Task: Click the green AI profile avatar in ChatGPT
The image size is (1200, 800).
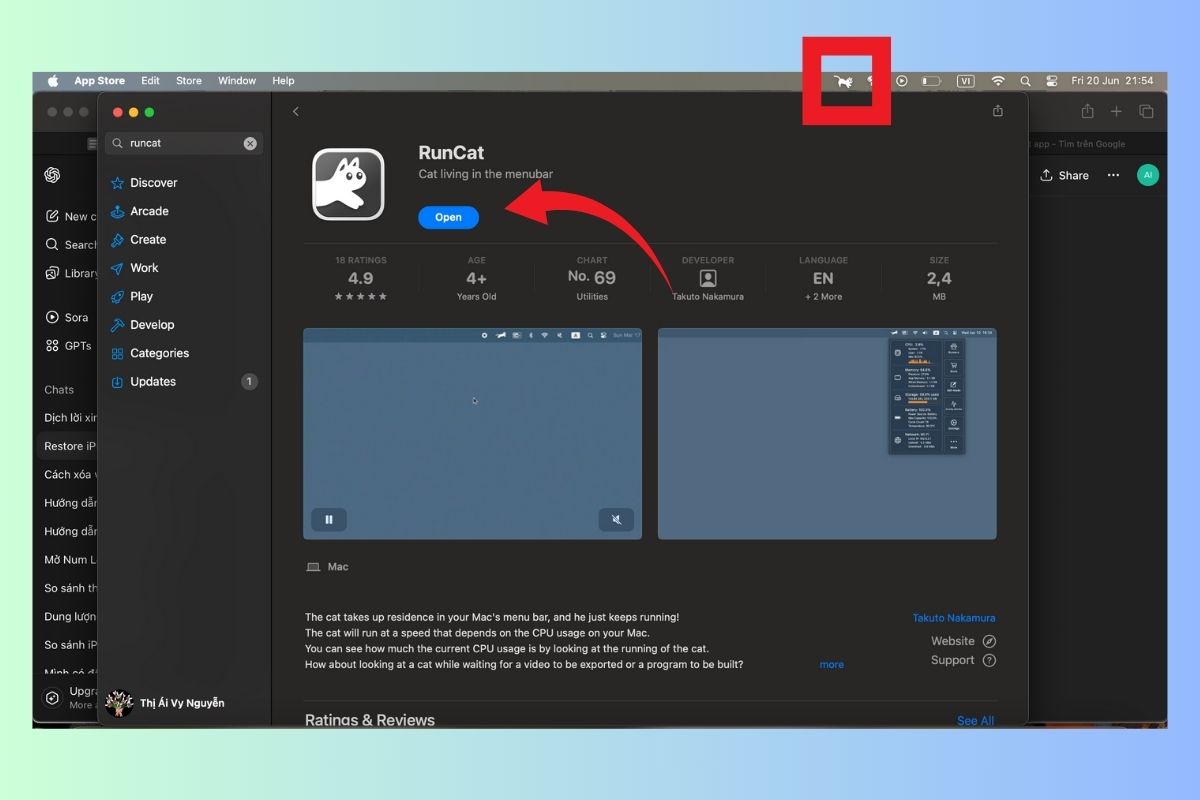Action: pos(1148,175)
